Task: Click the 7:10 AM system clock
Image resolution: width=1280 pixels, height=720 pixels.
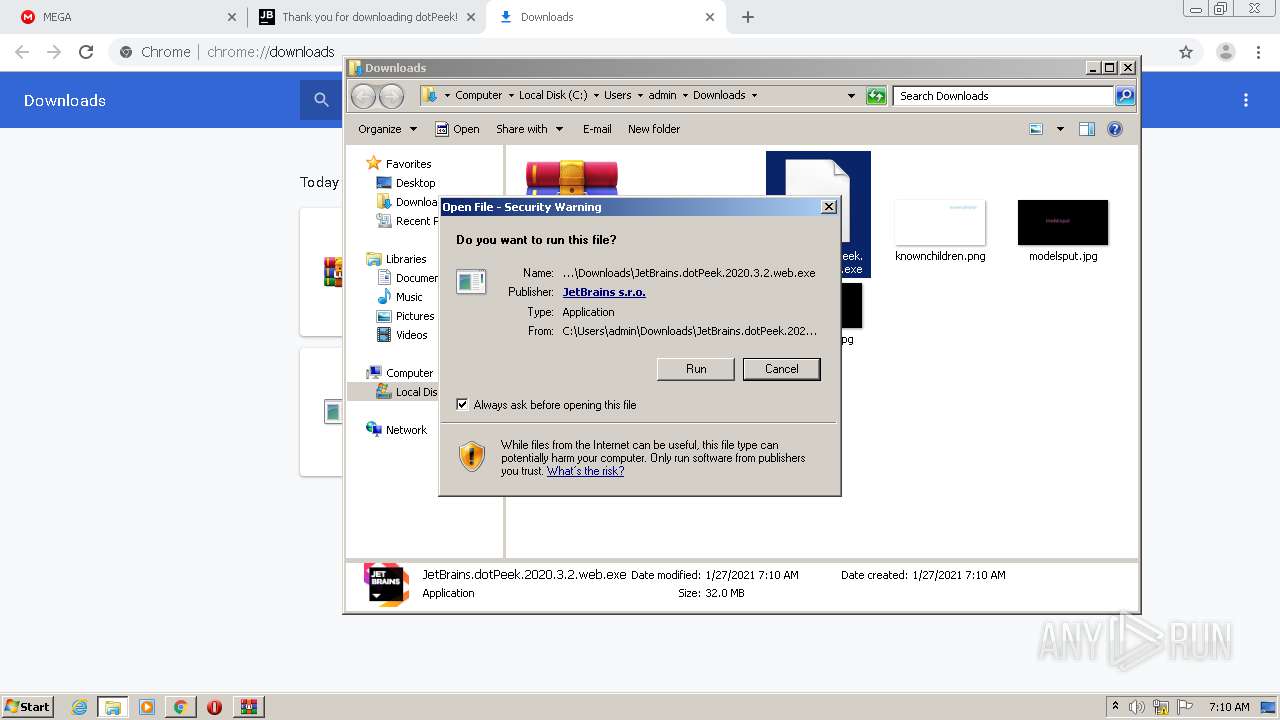Action: tap(1228, 707)
